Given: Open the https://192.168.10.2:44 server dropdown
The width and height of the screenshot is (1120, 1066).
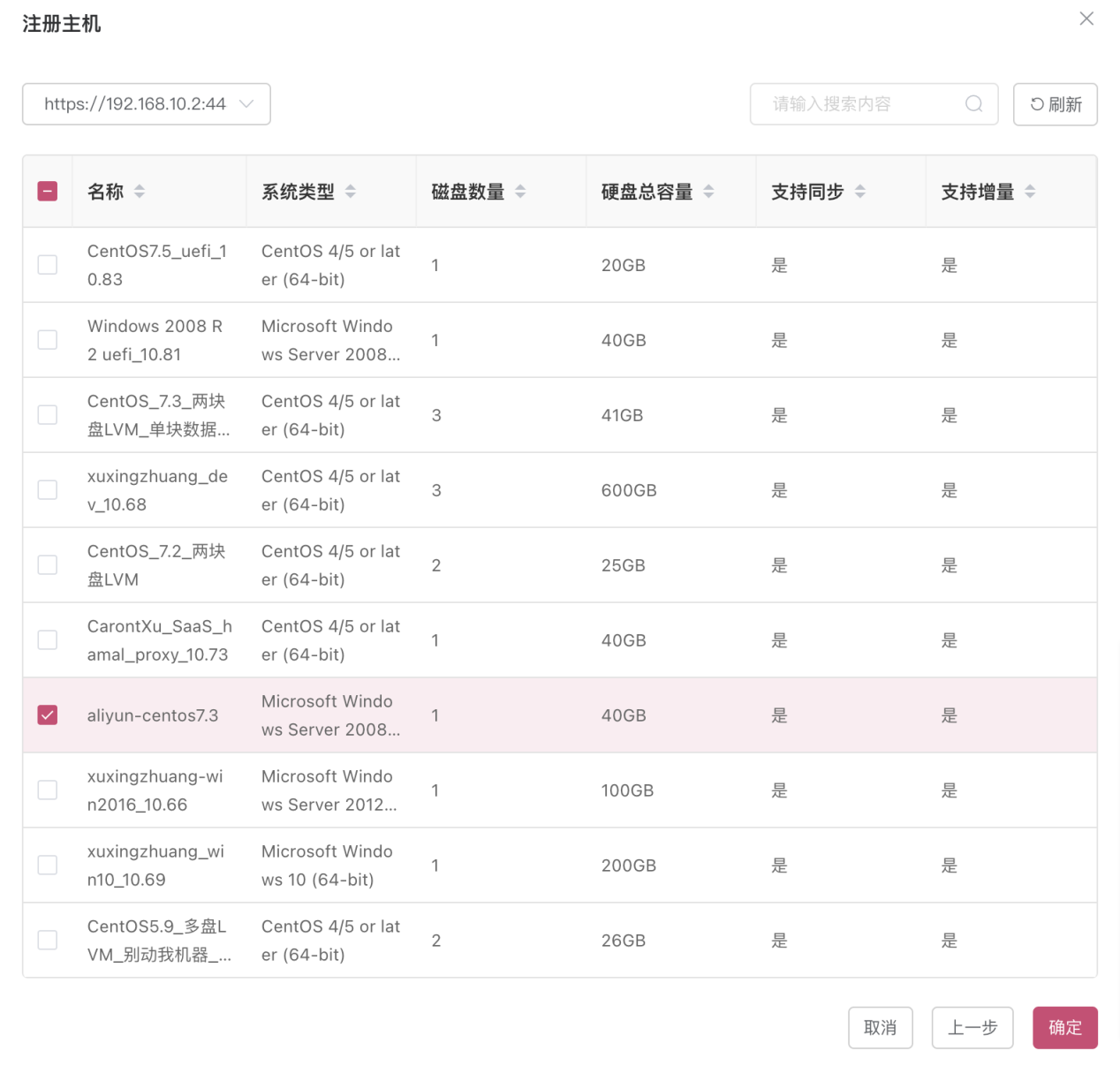Looking at the screenshot, I should coord(146,103).
